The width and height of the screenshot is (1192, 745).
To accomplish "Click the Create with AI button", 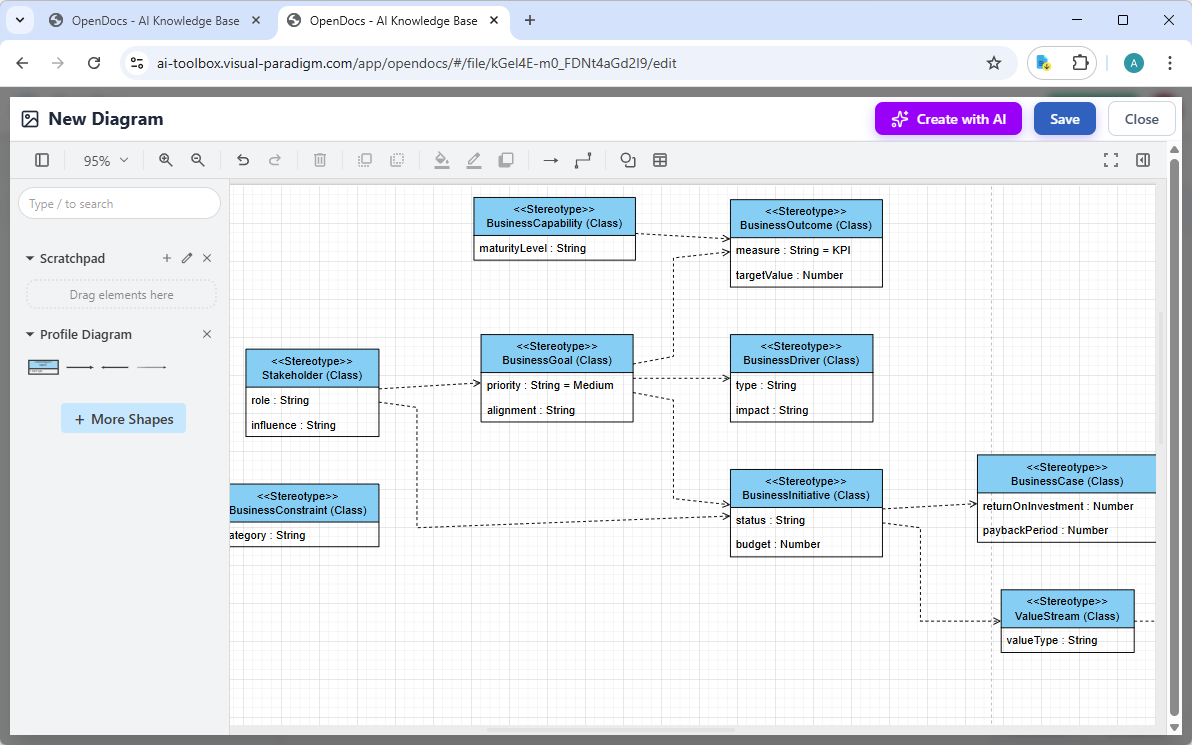I will [x=948, y=118].
